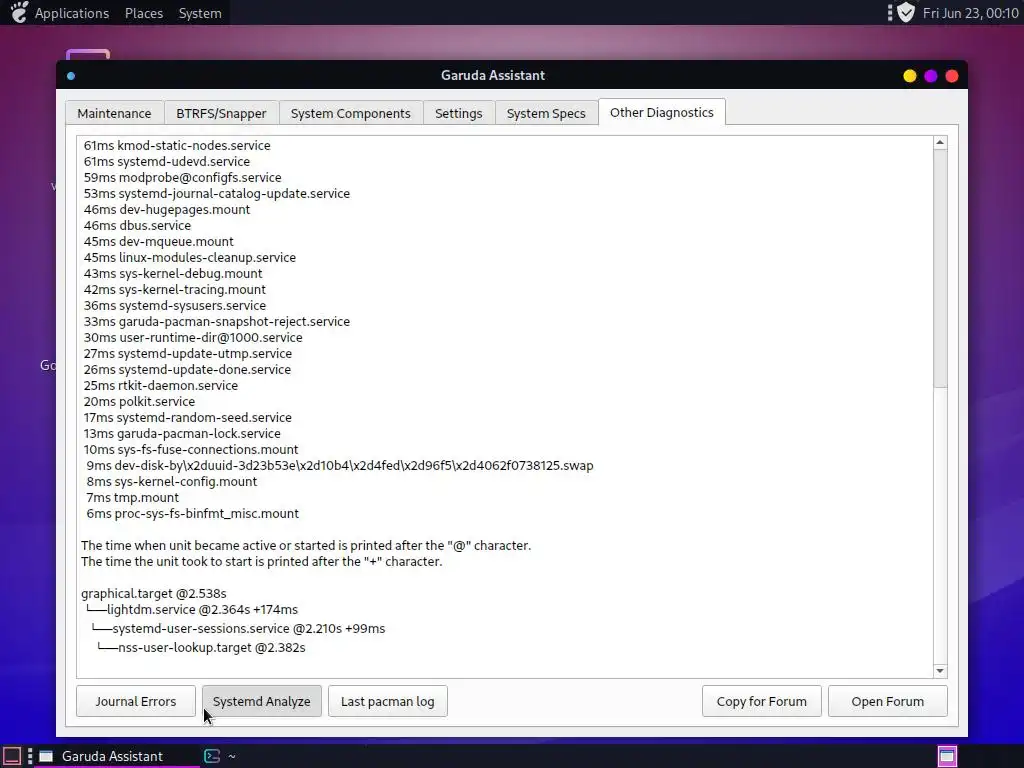The height and width of the screenshot is (768, 1024).
Task: Open the System menu
Action: [x=200, y=13]
